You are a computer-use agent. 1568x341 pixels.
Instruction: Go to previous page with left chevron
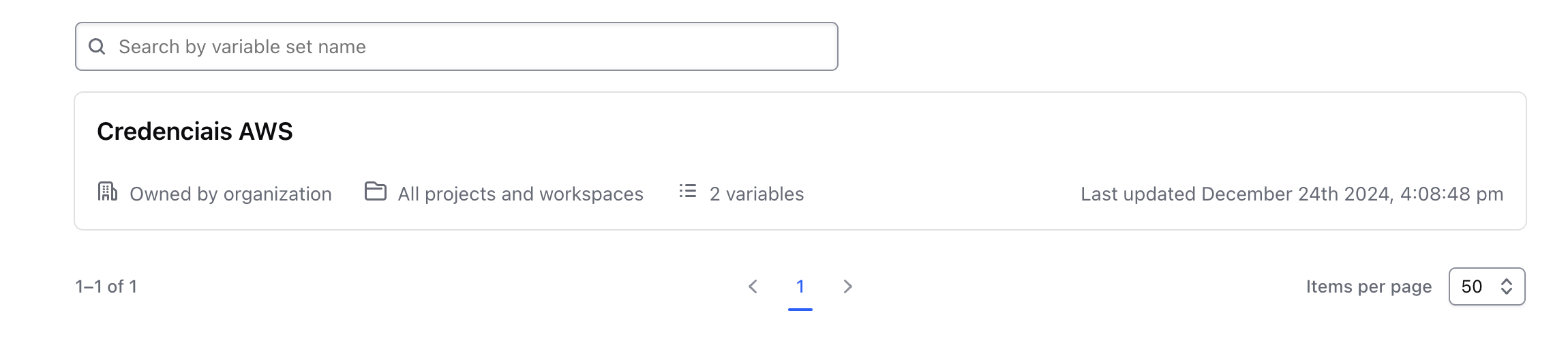753,286
